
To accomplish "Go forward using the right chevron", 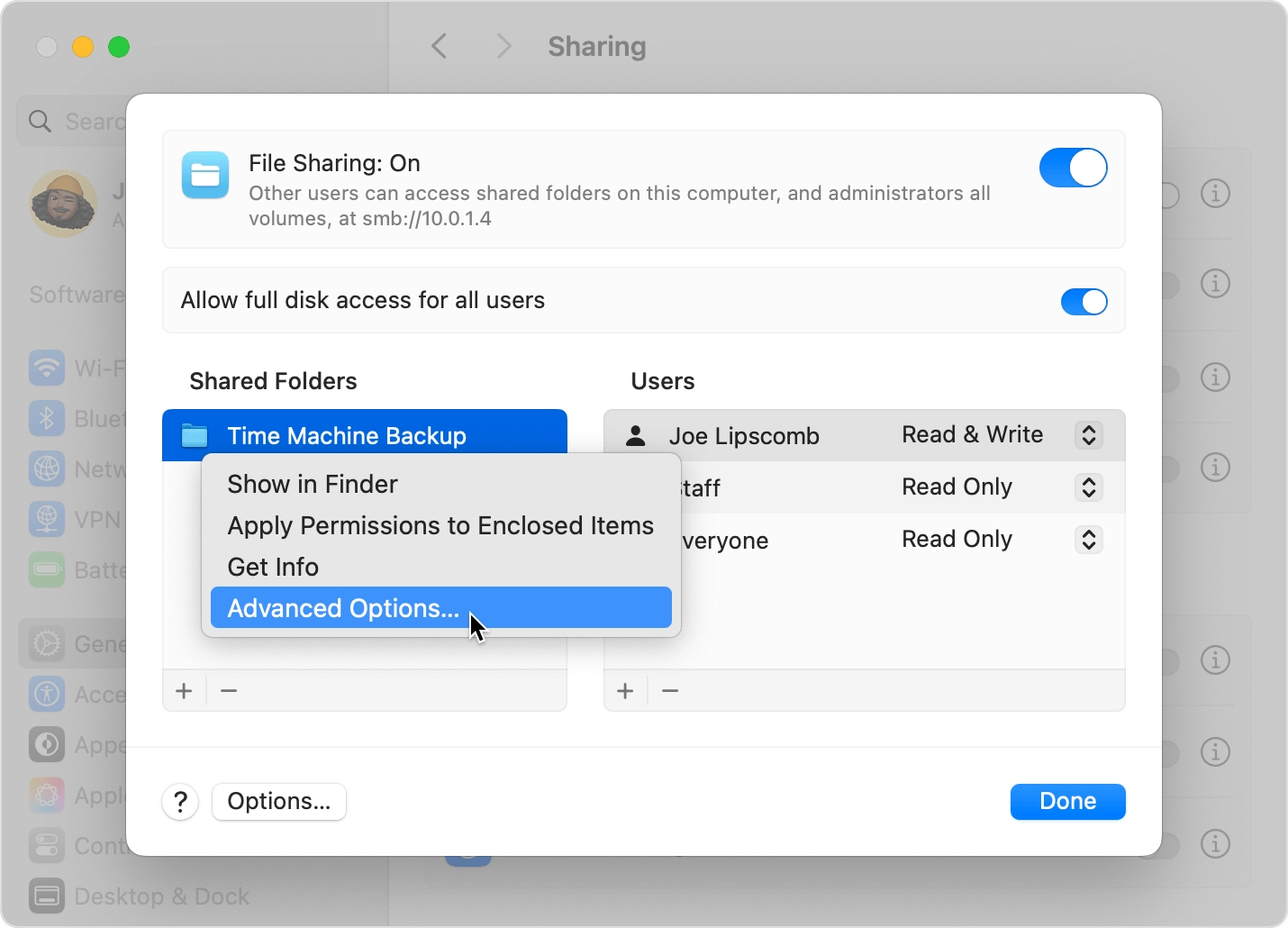I will click(504, 46).
